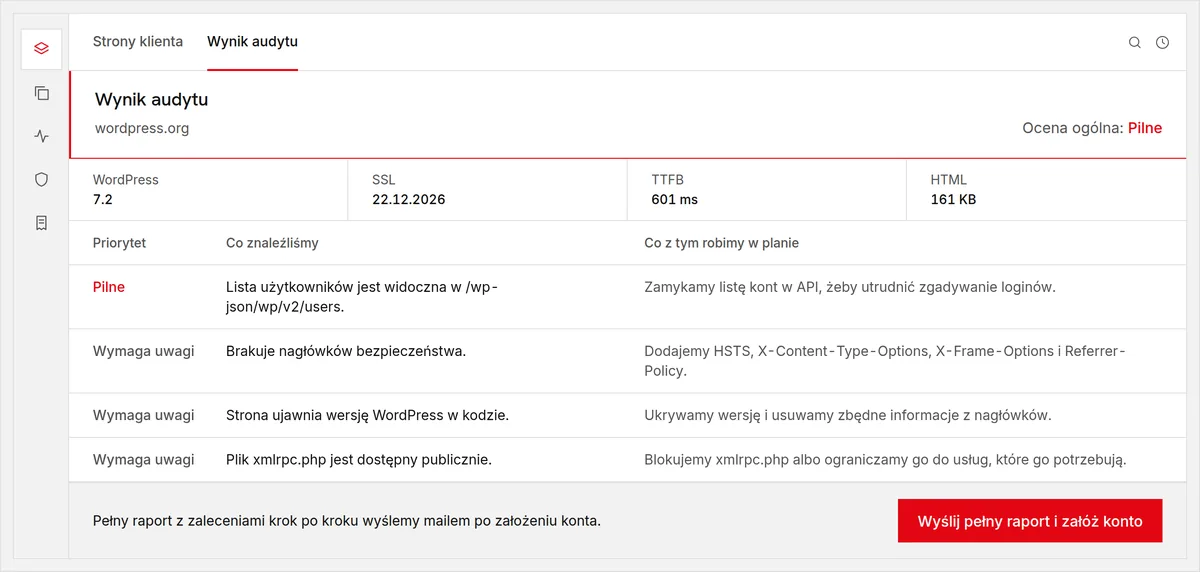Click the SSL metric label
This screenshot has height=572, width=1200.
pos(384,180)
